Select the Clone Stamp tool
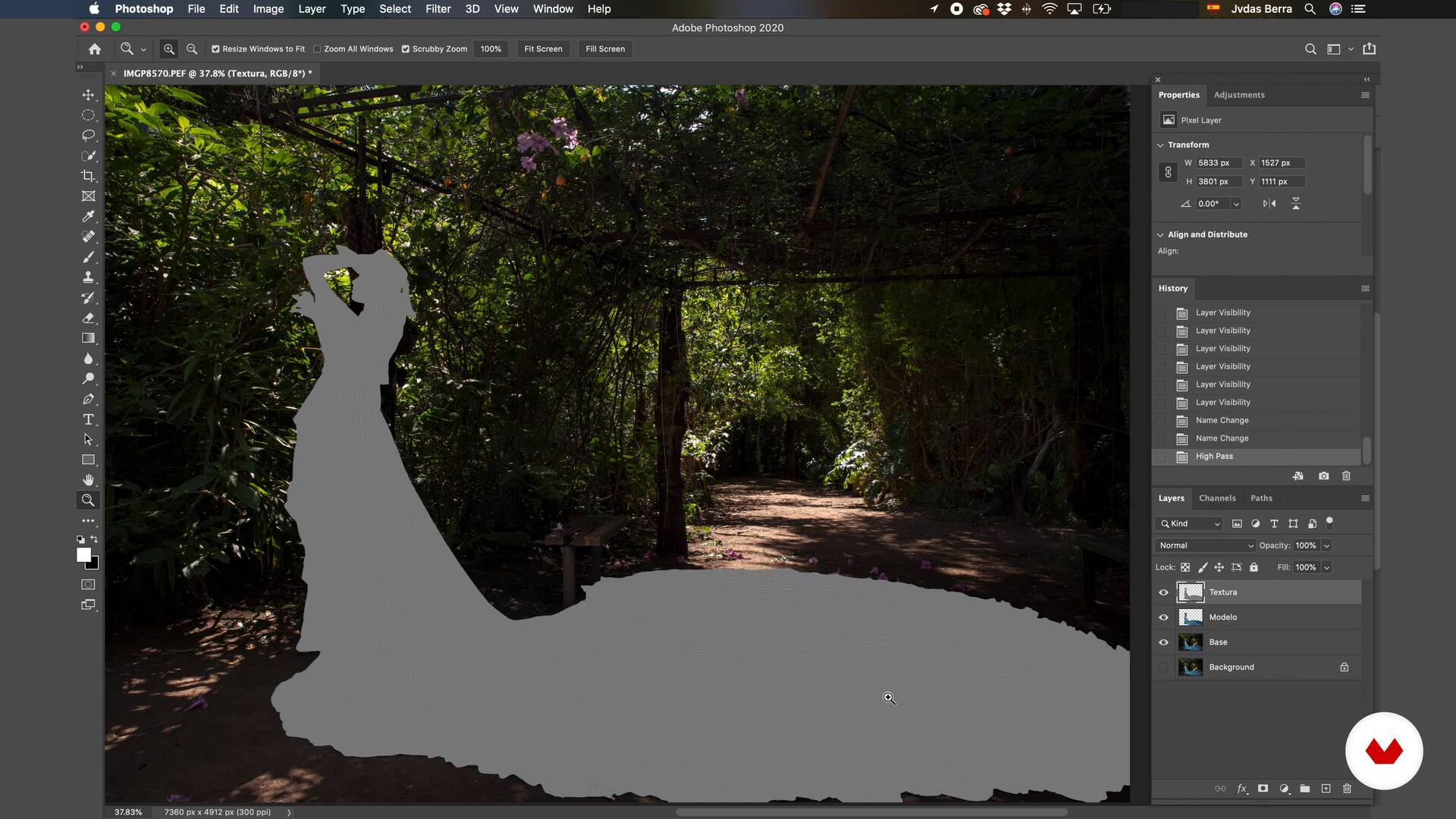 tap(88, 277)
